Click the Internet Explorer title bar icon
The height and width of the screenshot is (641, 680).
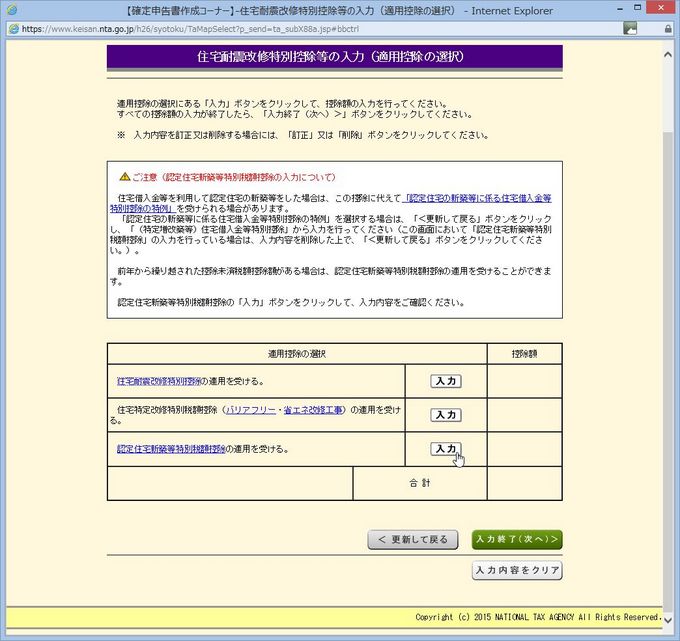12,10
